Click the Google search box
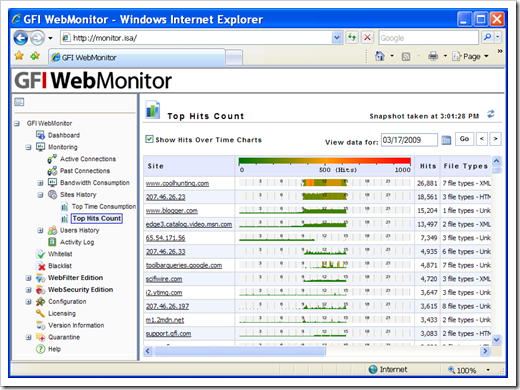The width and height of the screenshot is (520, 390). (x=428, y=38)
